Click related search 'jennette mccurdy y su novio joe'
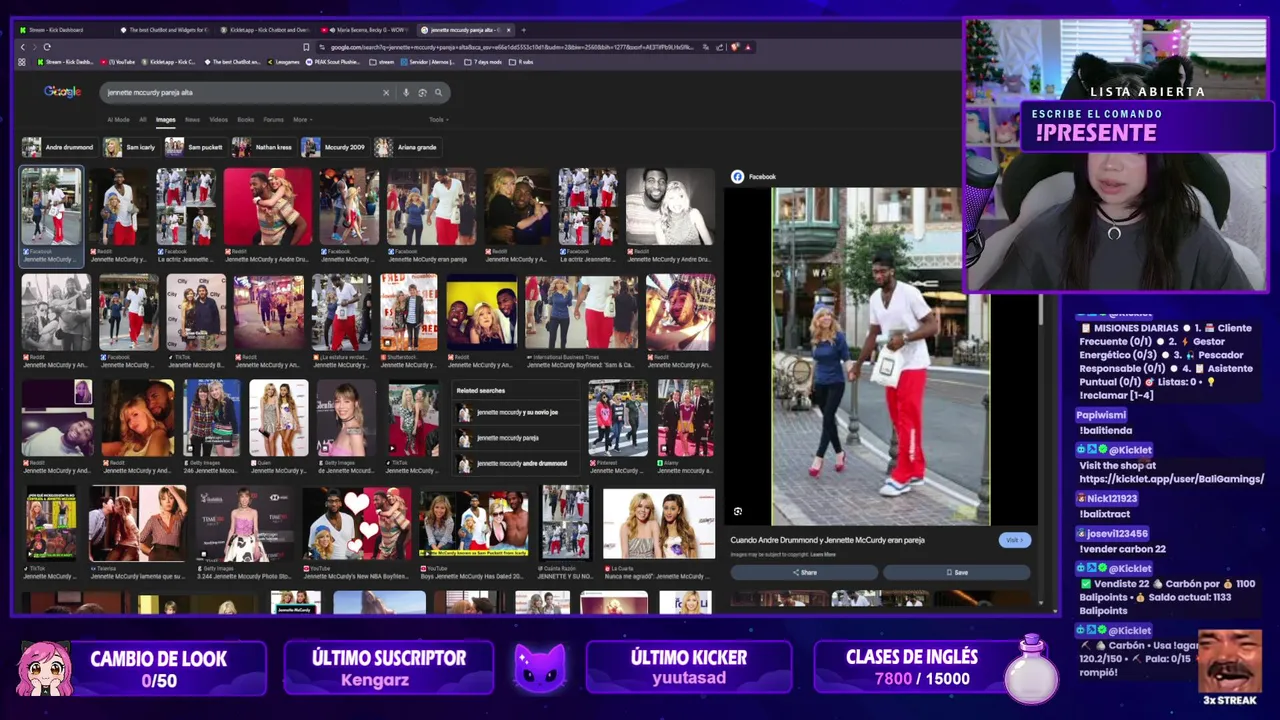The image size is (1280, 720). (517, 412)
